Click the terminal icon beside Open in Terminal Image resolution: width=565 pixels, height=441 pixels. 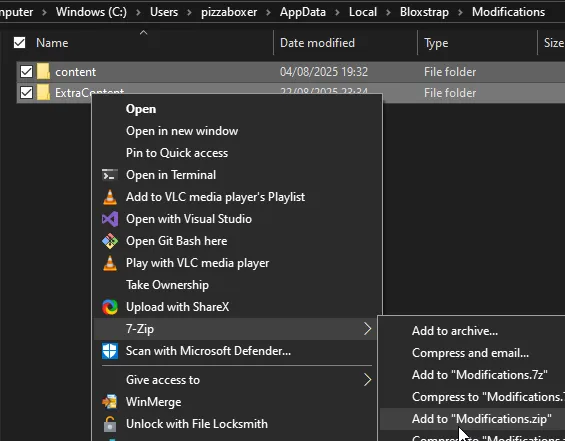pos(110,175)
